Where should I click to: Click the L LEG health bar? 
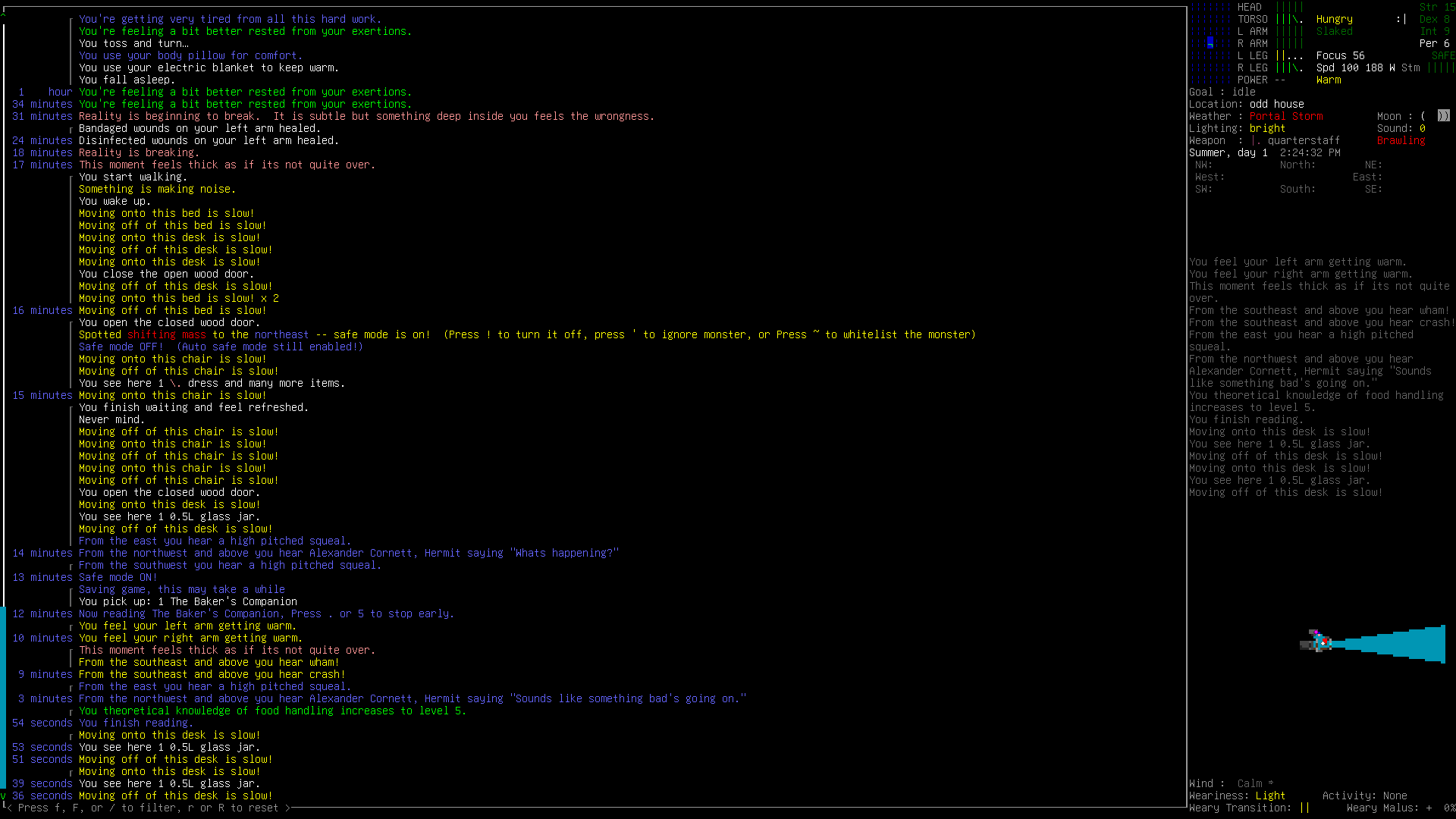[x=1289, y=55]
